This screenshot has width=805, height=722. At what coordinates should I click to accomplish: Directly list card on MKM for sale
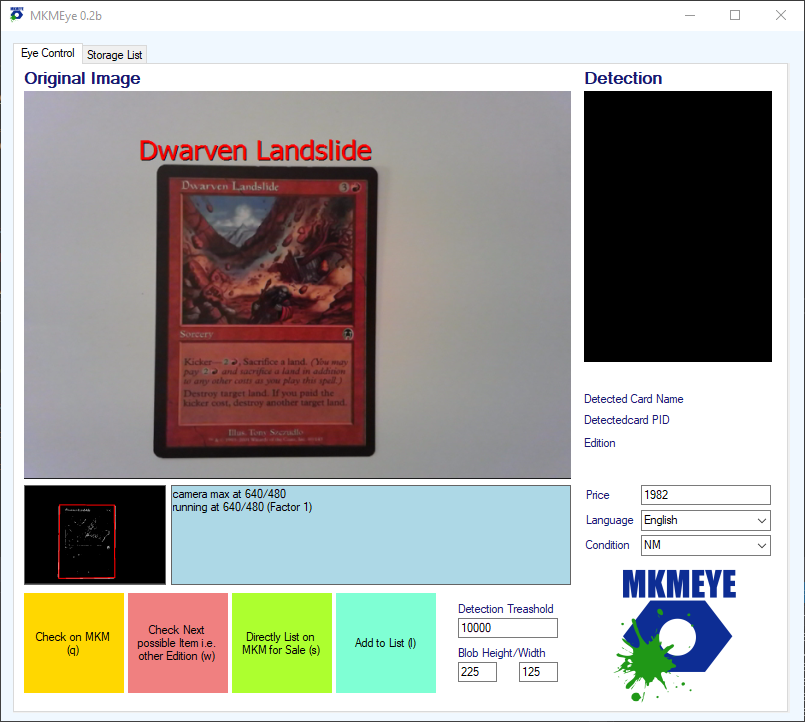282,643
